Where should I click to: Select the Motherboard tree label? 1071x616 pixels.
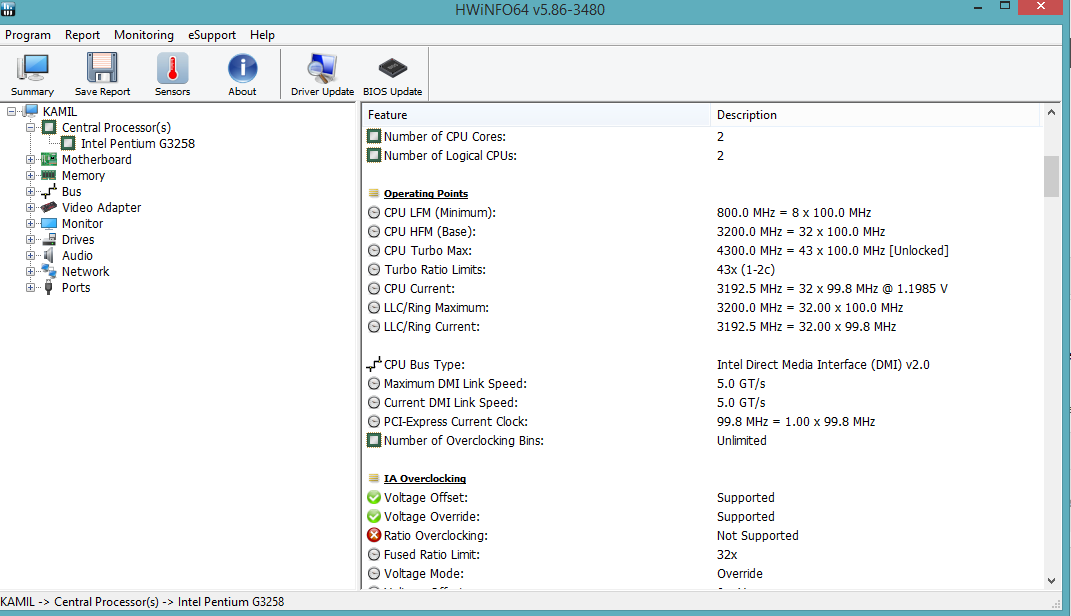coord(96,159)
